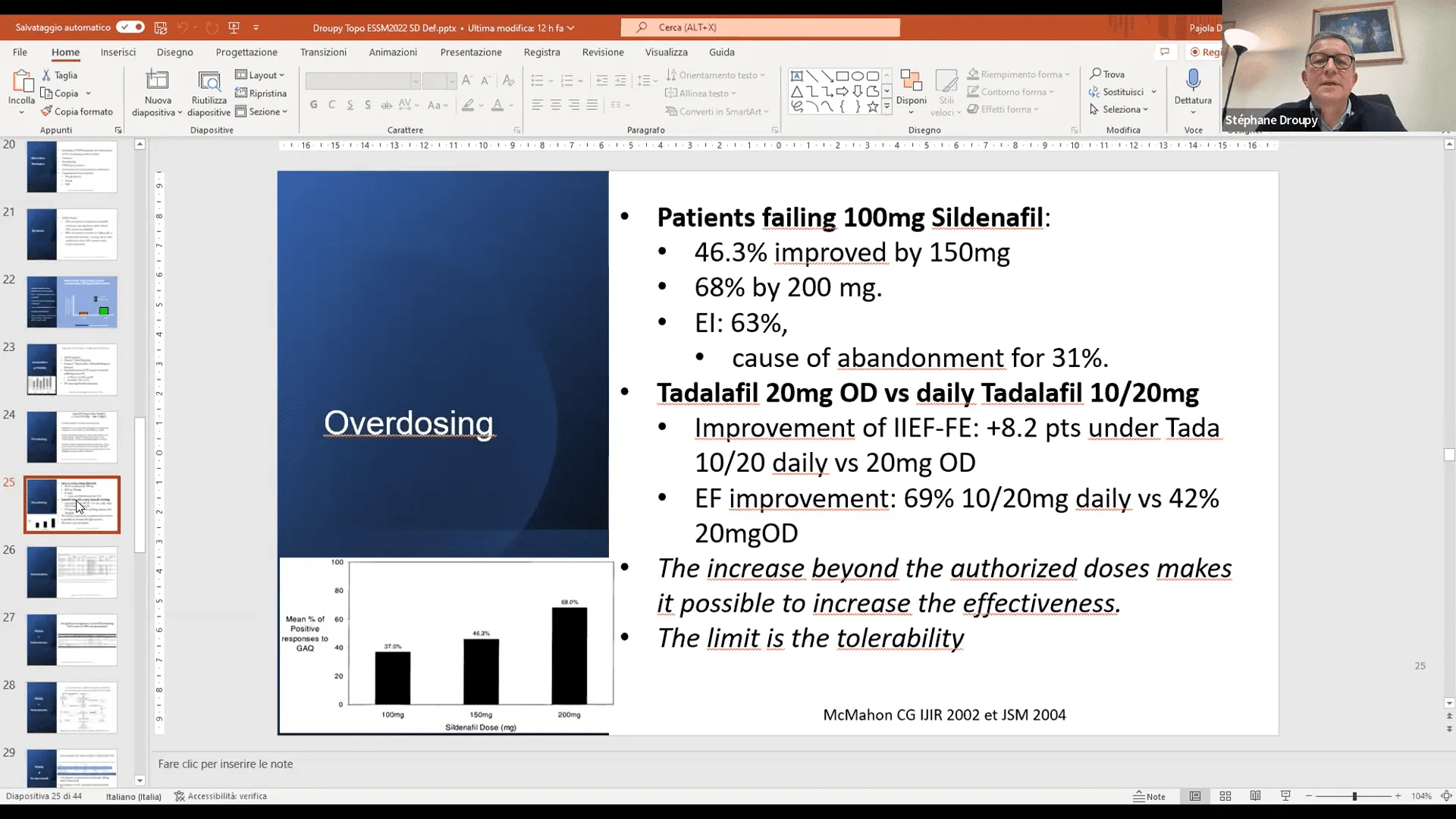Open the Revisione tab
This screenshot has height=819, width=1456.
coord(603,52)
